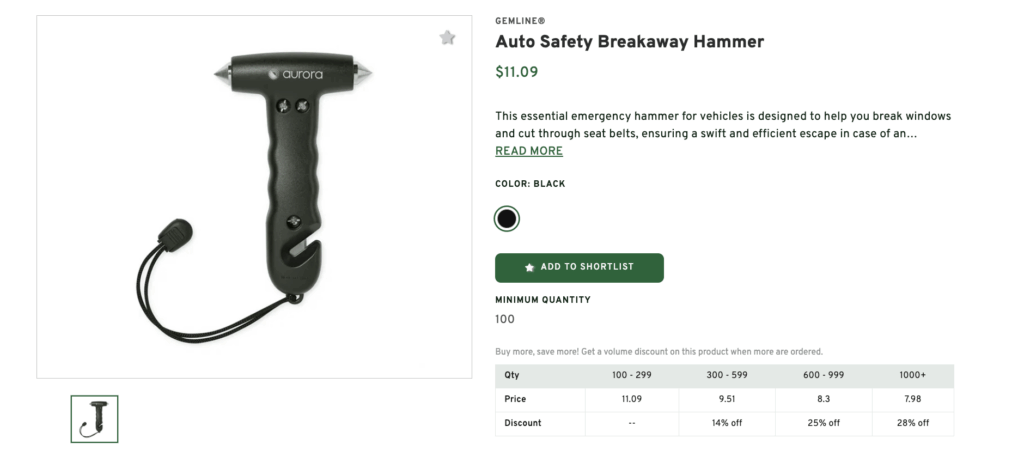This screenshot has width=1024, height=451.
Task: Click the star favorite icon on product image
Action: [x=447, y=38]
